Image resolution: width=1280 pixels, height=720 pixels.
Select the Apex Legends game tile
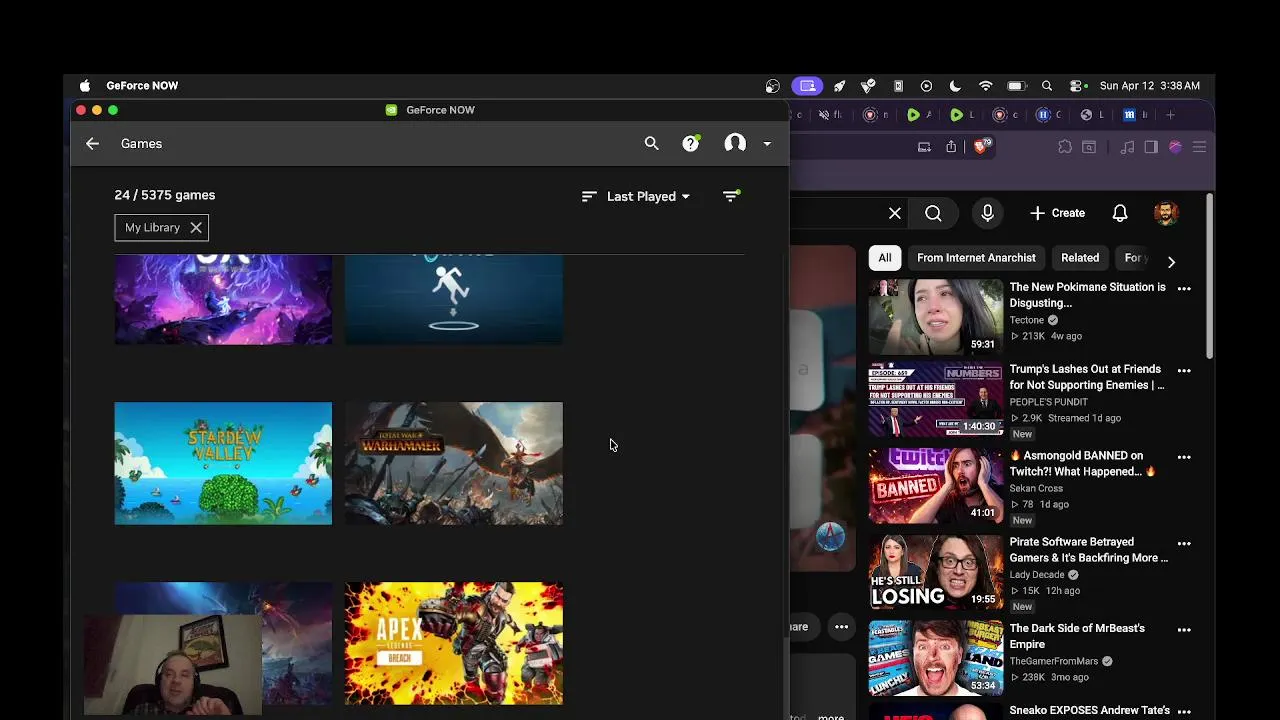[x=454, y=643]
